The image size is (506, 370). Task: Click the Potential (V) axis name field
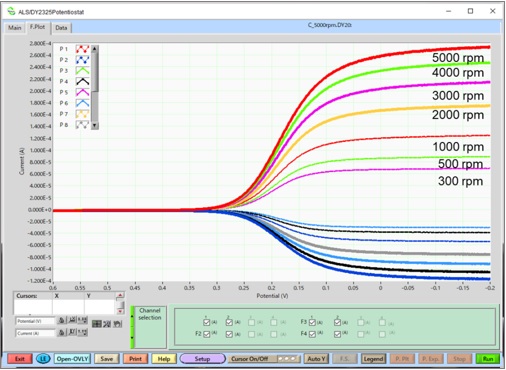tap(35, 321)
